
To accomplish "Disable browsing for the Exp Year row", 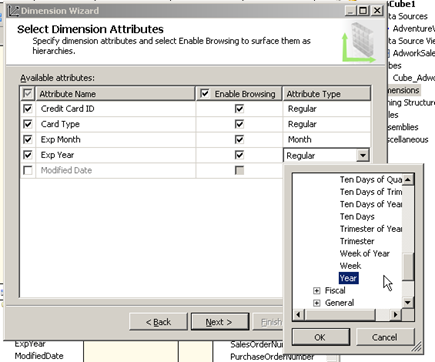I will pos(239,155).
